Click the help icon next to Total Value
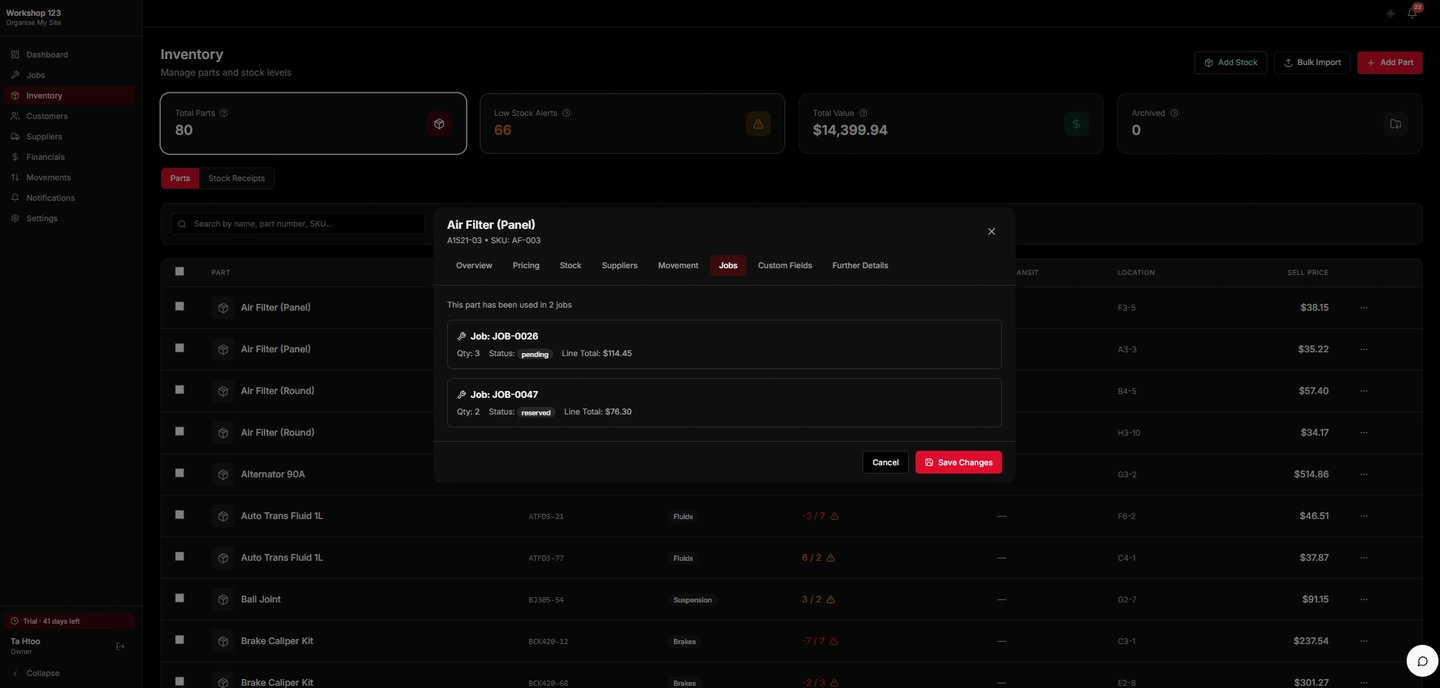 pos(863,113)
